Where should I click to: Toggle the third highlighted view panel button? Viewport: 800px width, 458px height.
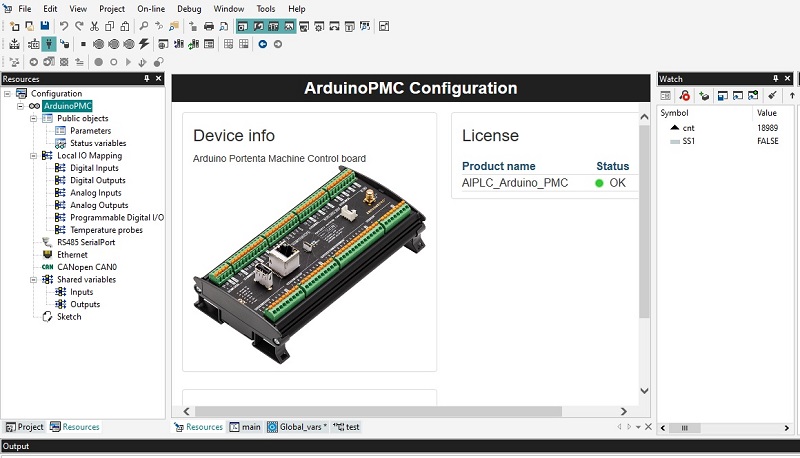point(274,27)
